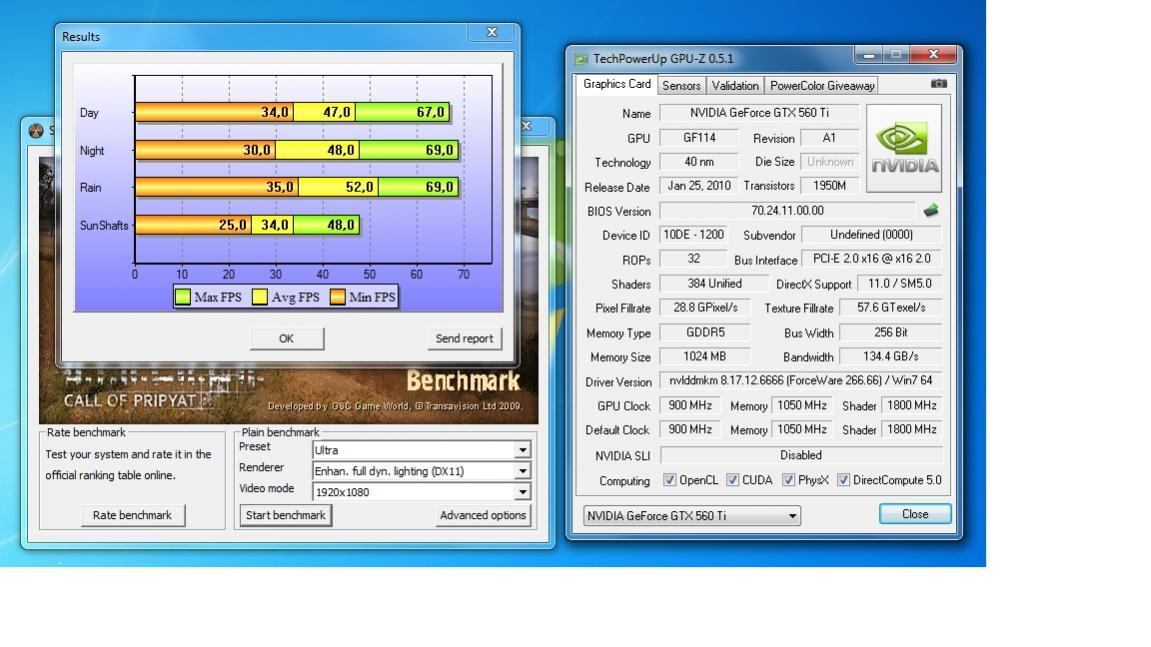Click the GPU Clock 900 MHz field
Screen dimensions: 1151x647
tap(690, 405)
